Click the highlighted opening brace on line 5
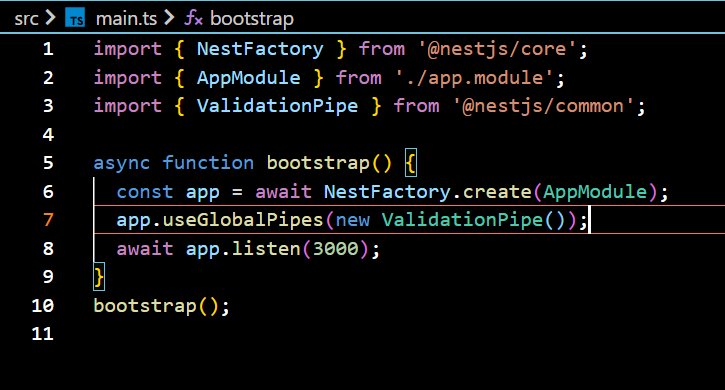The image size is (725, 390). tap(411, 163)
